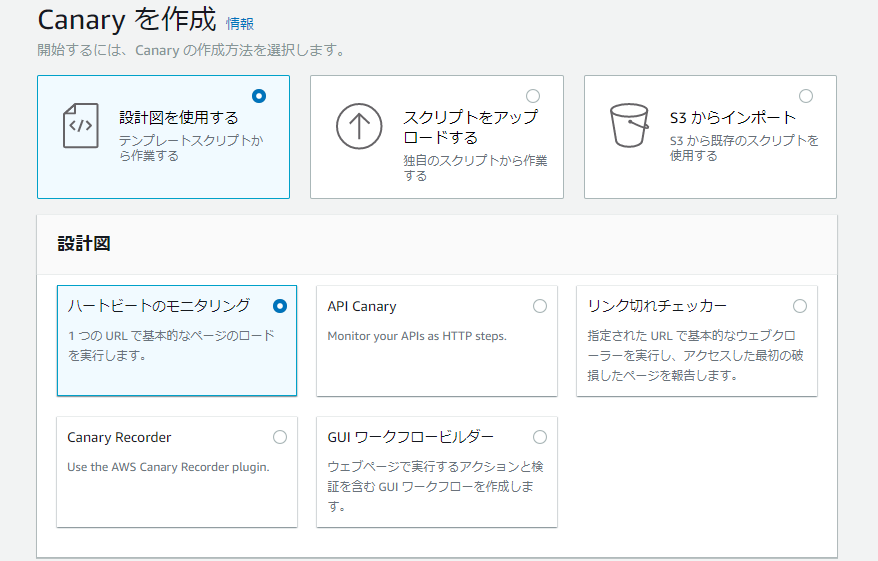Select the スクリプトをアップロードする radio button
The width and height of the screenshot is (878, 561).
[x=533, y=96]
